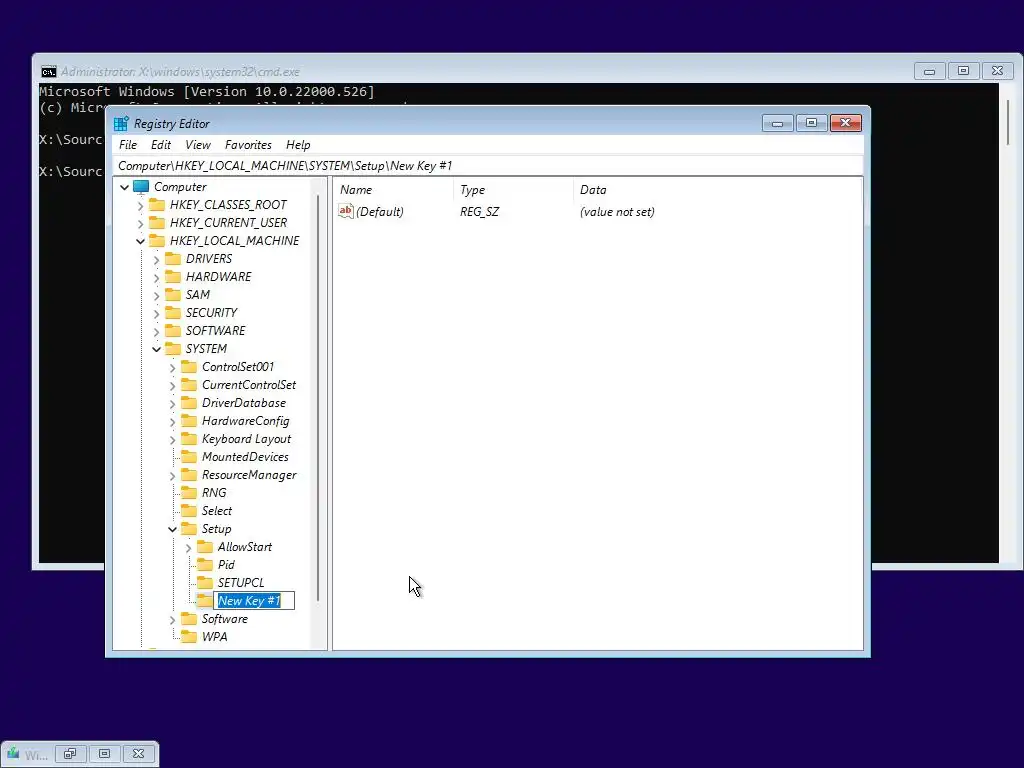Expand the HARDWARE key
This screenshot has height=768, width=1024.
156,278
